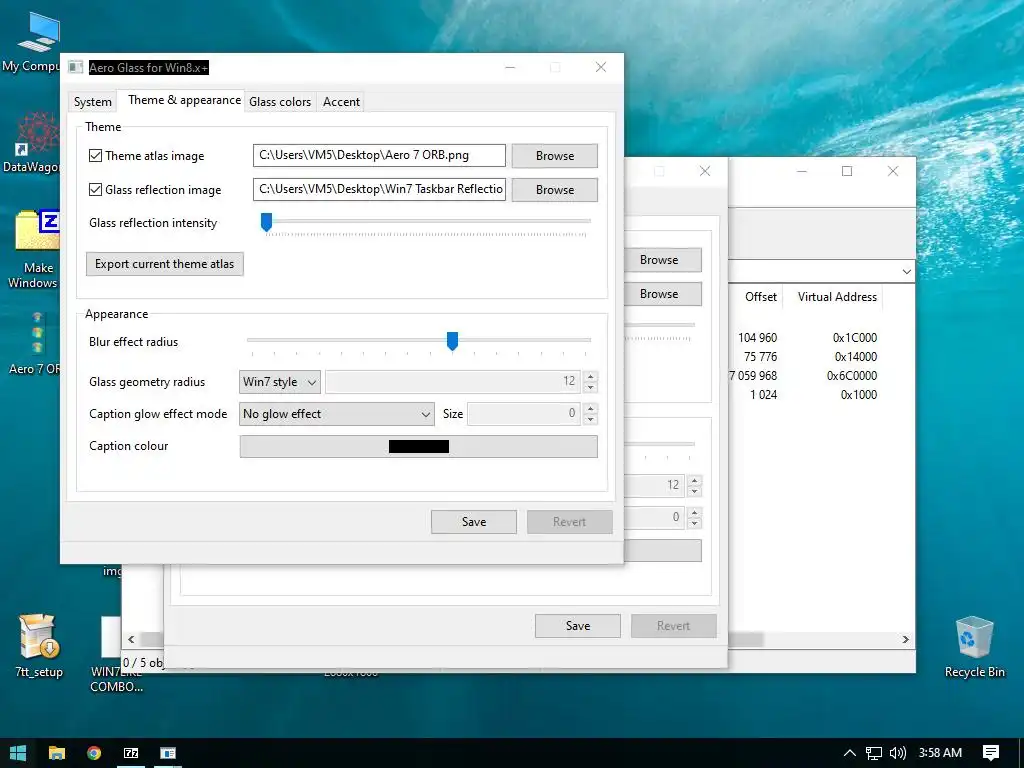Screen dimensions: 1024x768
Task: Increase the Glass geometry radius value
Action: click(x=590, y=376)
